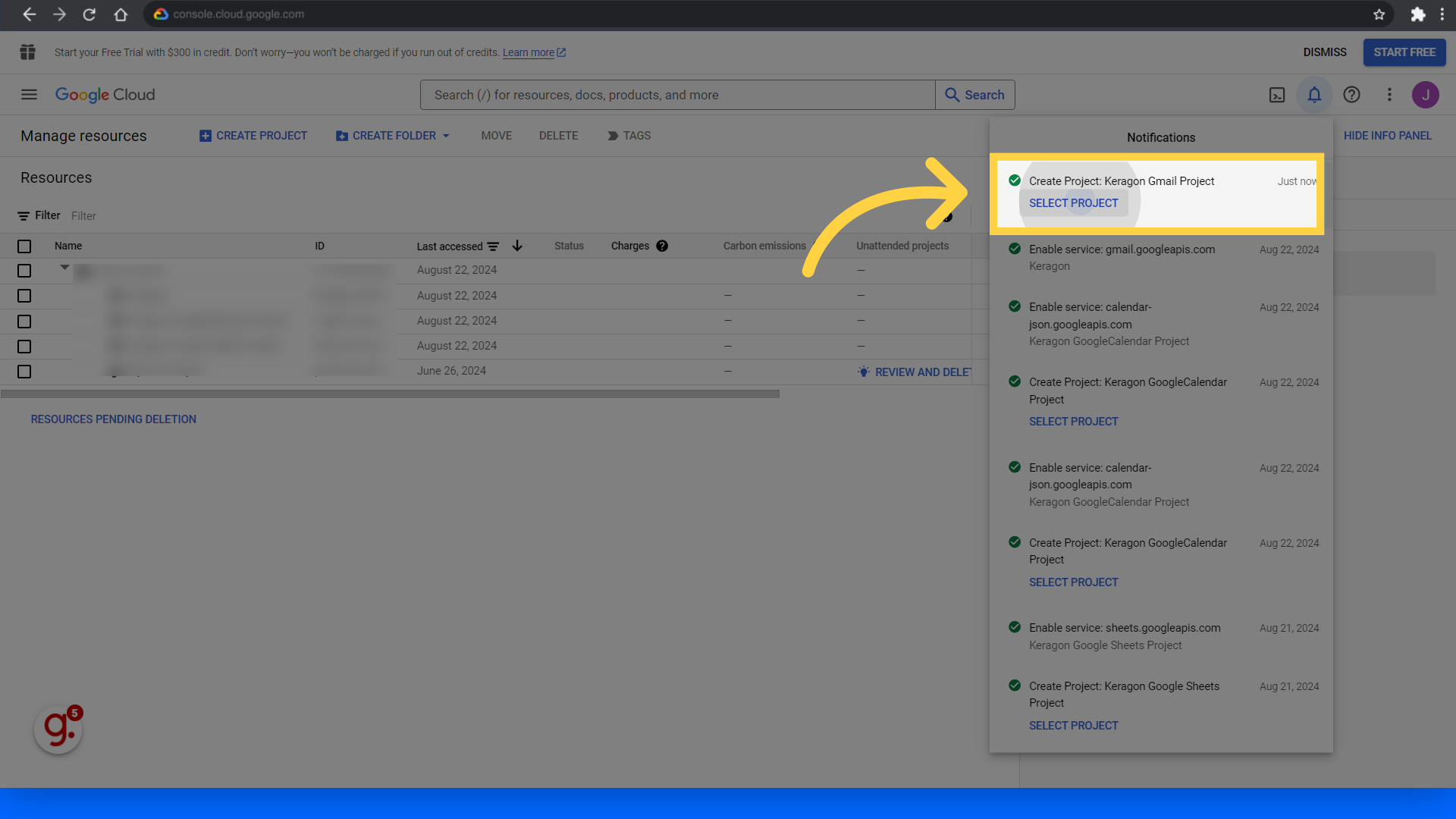Check the second resource row dated August 22, 2024
The image size is (1456, 819).
point(24,296)
